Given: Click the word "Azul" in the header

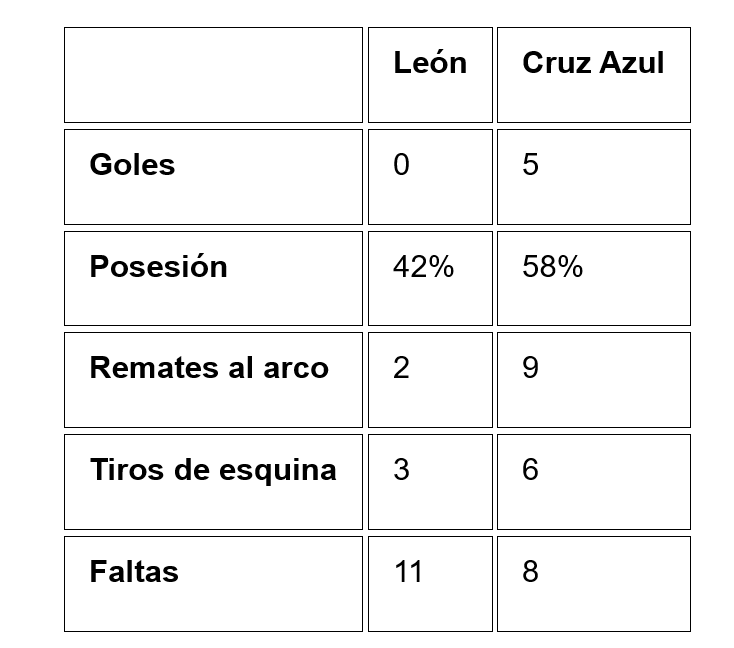Looking at the screenshot, I should point(632,63).
